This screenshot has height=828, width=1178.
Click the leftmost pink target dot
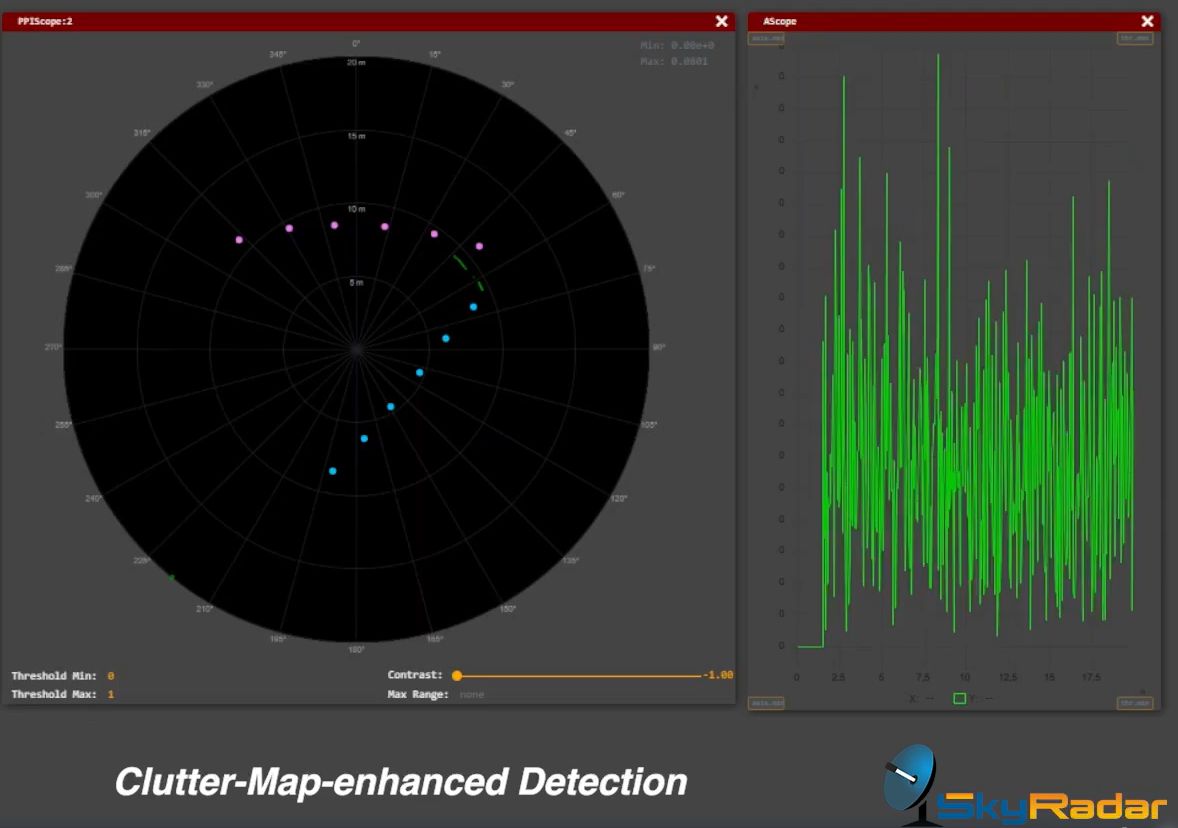click(x=239, y=240)
